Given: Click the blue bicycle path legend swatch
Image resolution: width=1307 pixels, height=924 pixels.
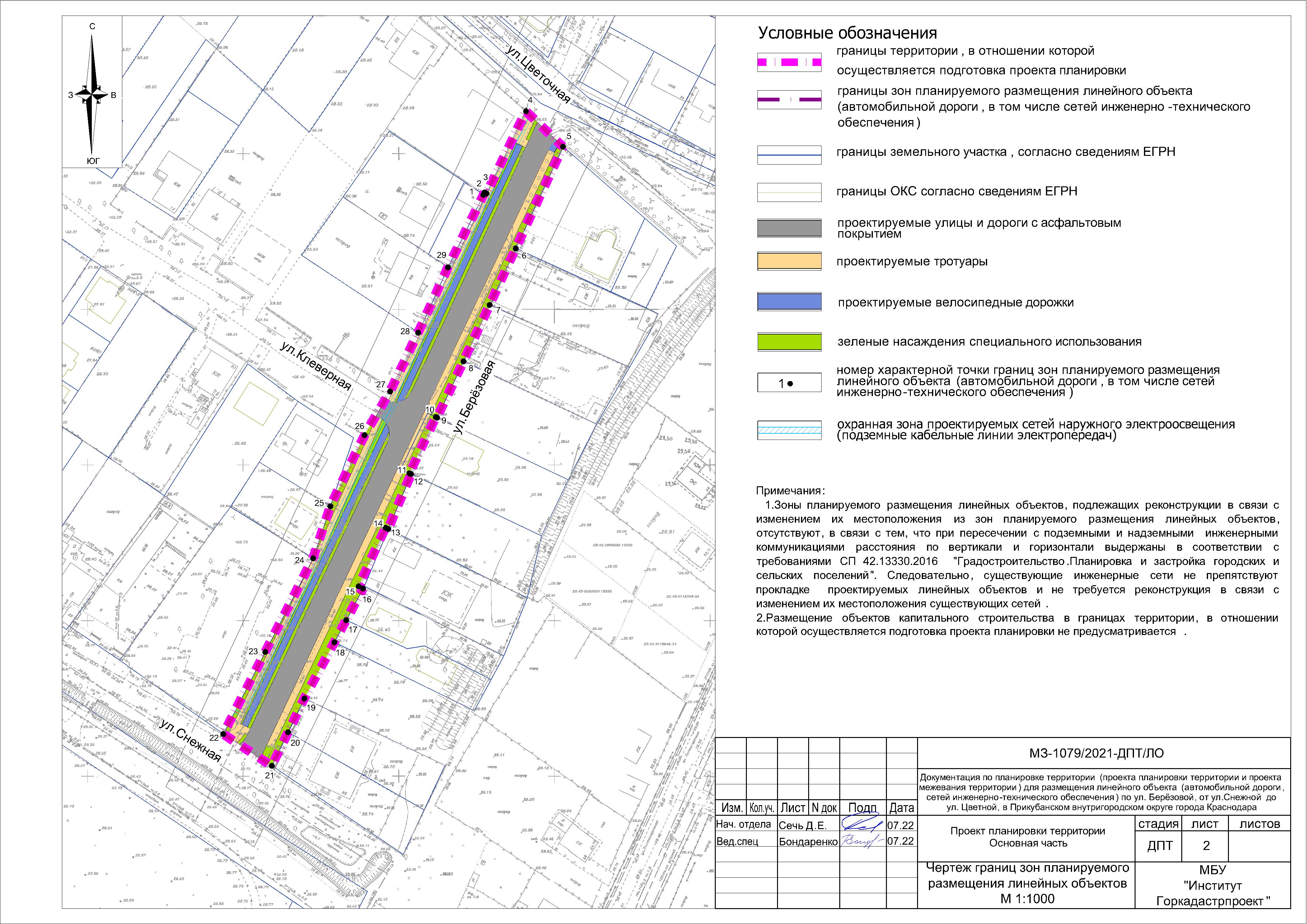Looking at the screenshot, I should click(x=789, y=301).
